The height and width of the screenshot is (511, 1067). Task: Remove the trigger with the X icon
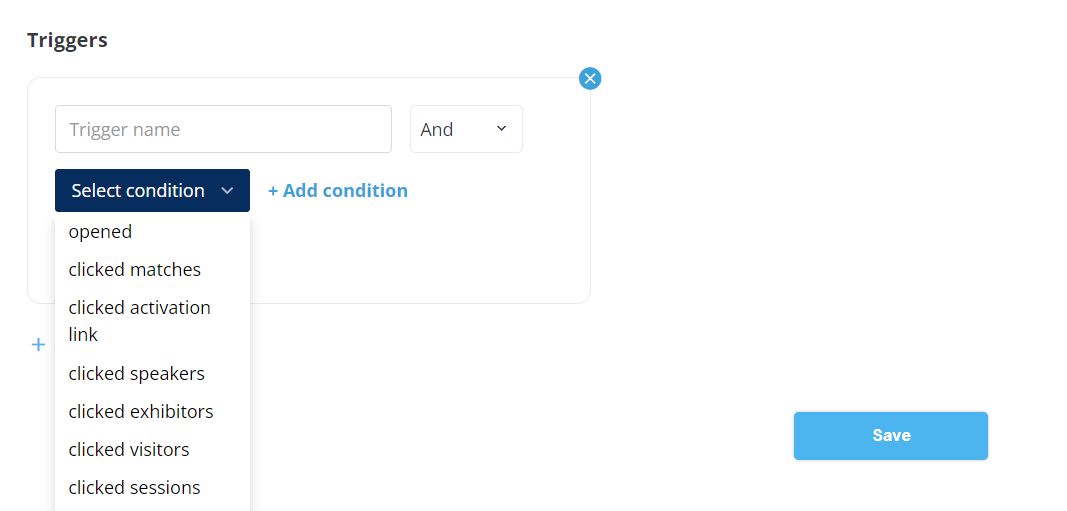coord(590,78)
